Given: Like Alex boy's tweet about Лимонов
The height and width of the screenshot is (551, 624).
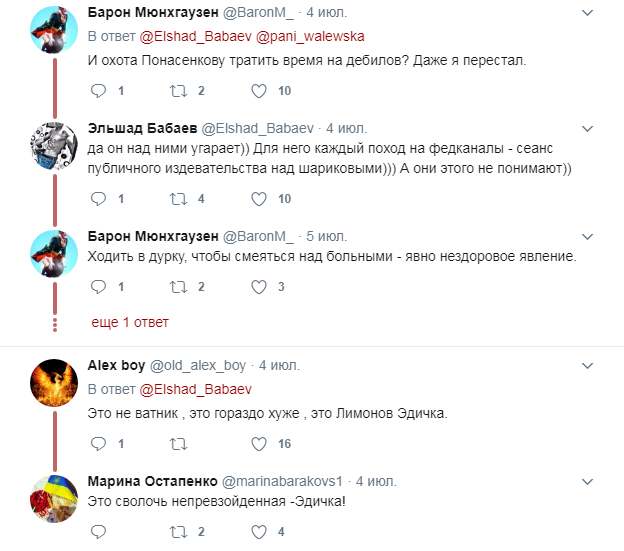Looking at the screenshot, I should tap(258, 443).
